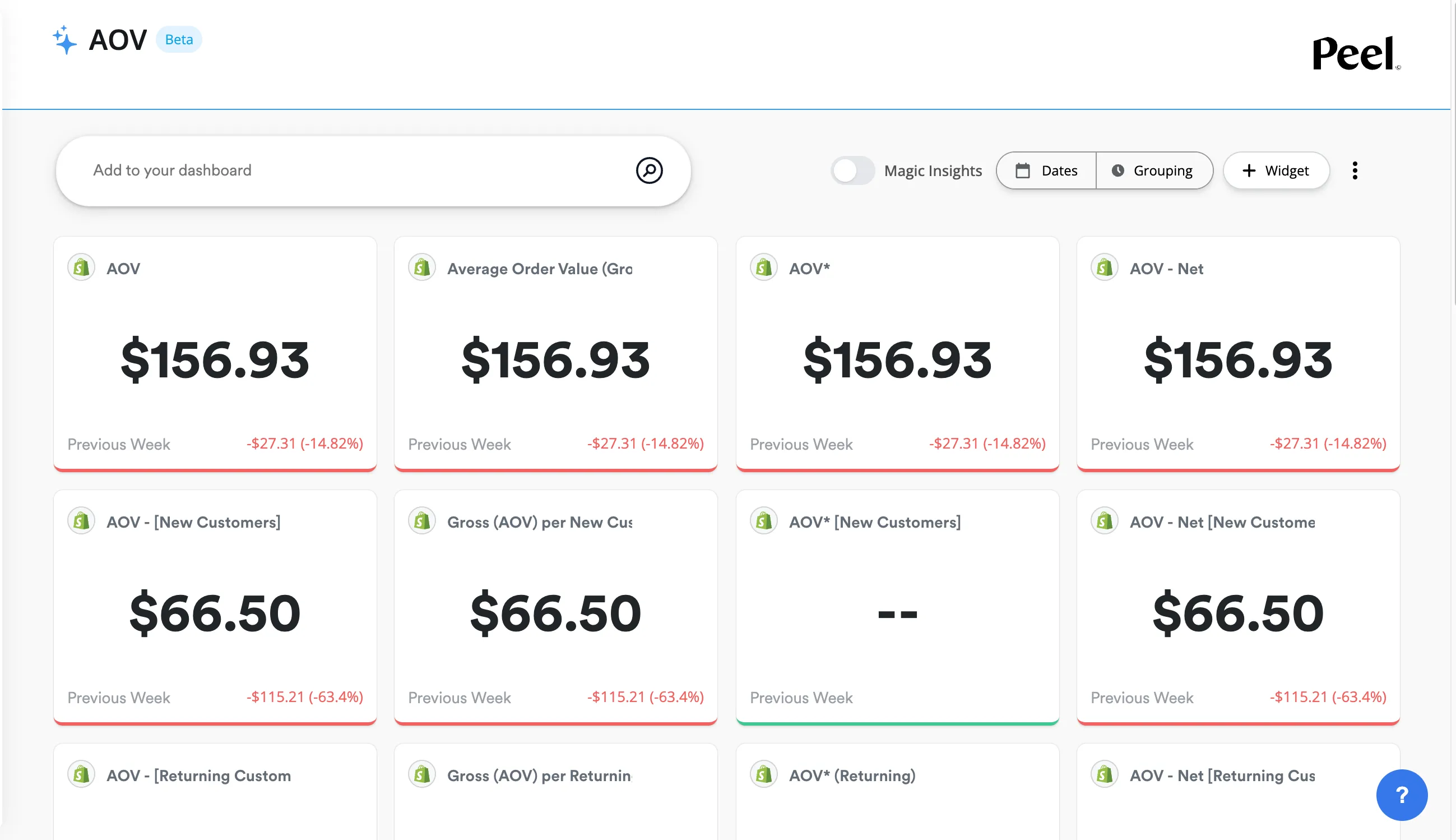The image size is (1456, 840).
Task: Click the $66.50 value on the AOV - Net [New Custome card
Action: pos(1237,613)
